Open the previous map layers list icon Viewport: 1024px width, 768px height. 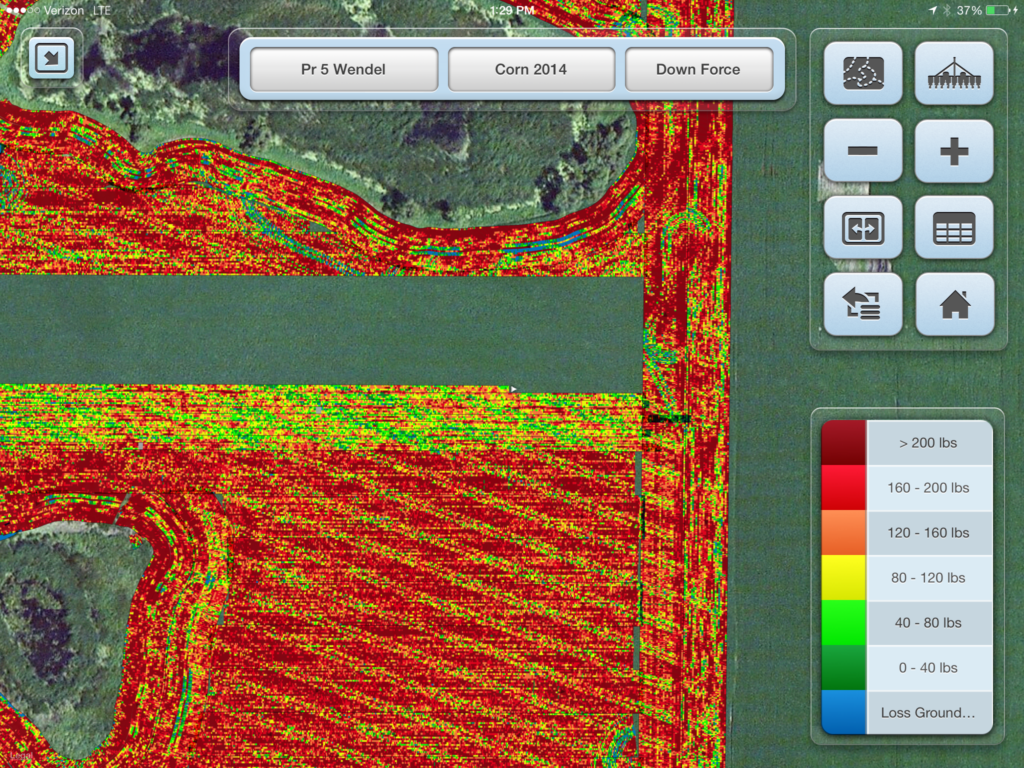tap(862, 304)
